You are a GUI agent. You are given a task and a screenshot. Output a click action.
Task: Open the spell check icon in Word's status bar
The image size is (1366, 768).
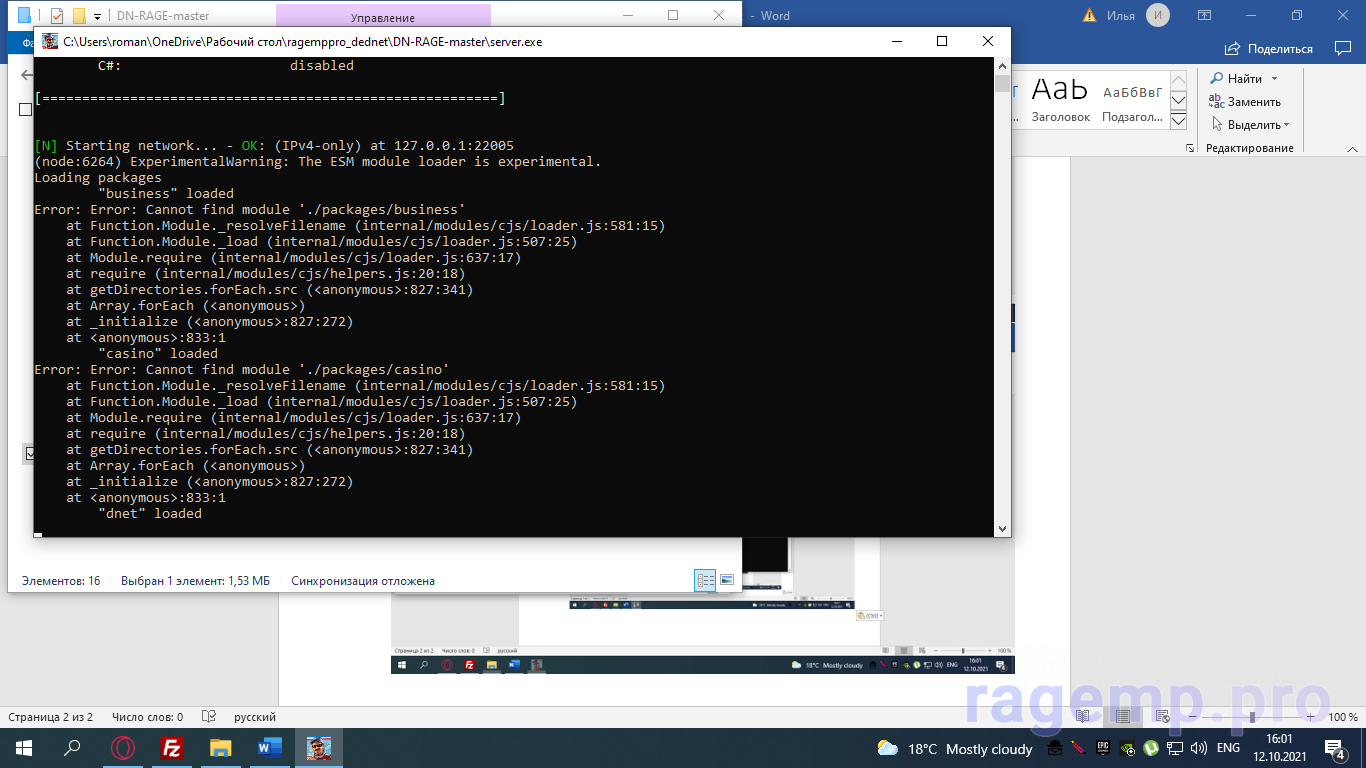click(x=209, y=717)
